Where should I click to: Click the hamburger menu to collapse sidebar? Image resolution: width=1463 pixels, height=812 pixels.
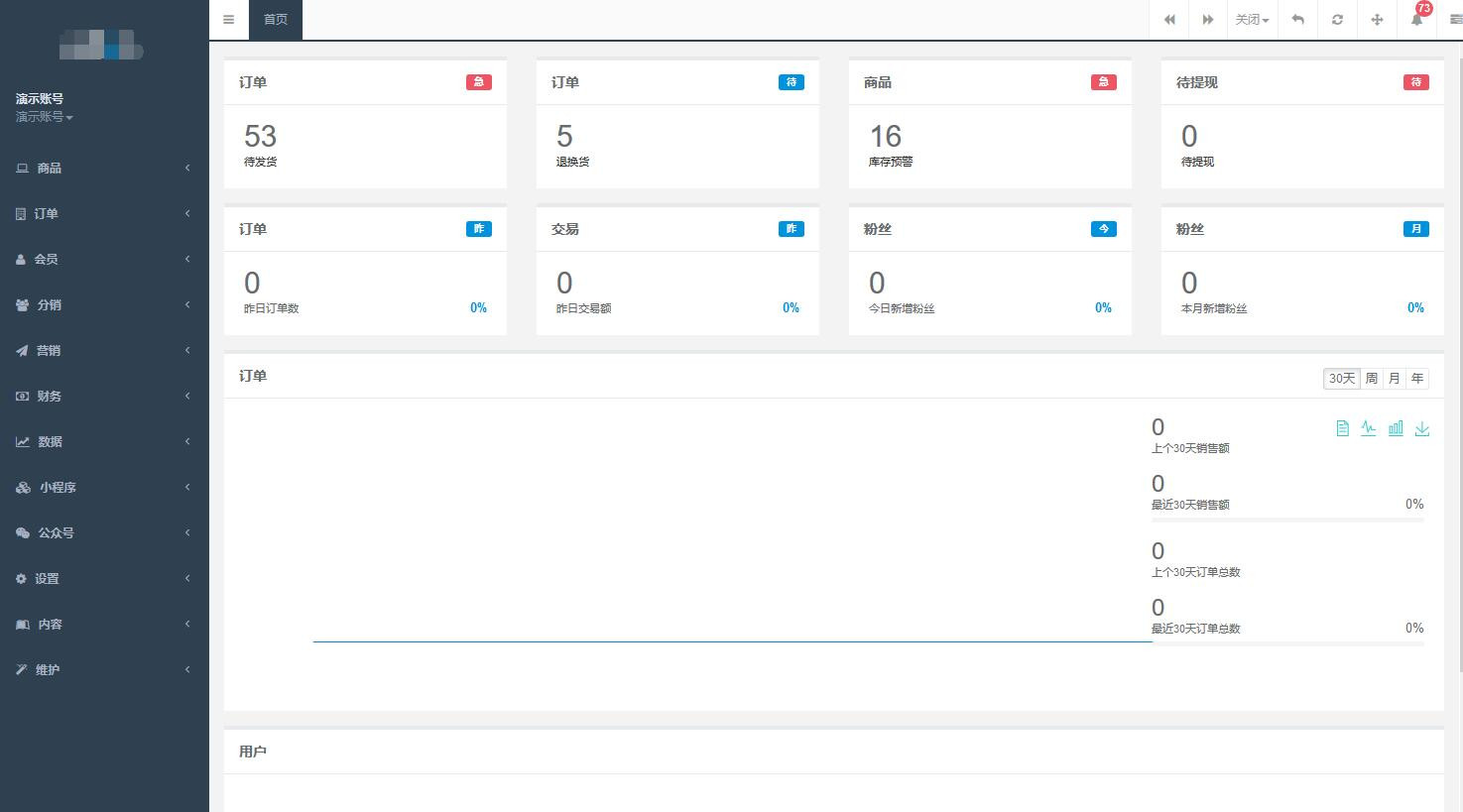(229, 20)
